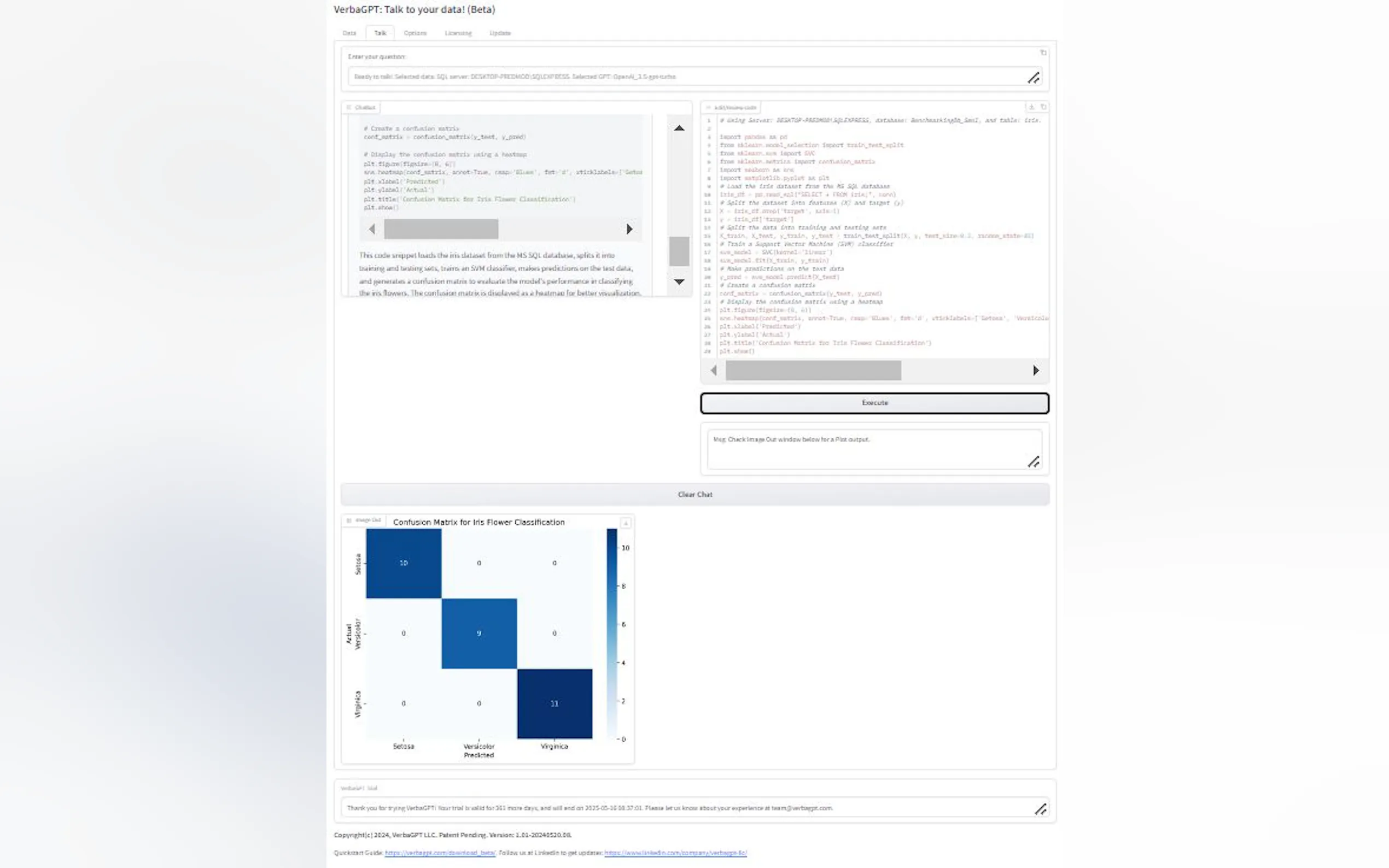Click the chat snippet's right scroll arrow

[x=629, y=229]
